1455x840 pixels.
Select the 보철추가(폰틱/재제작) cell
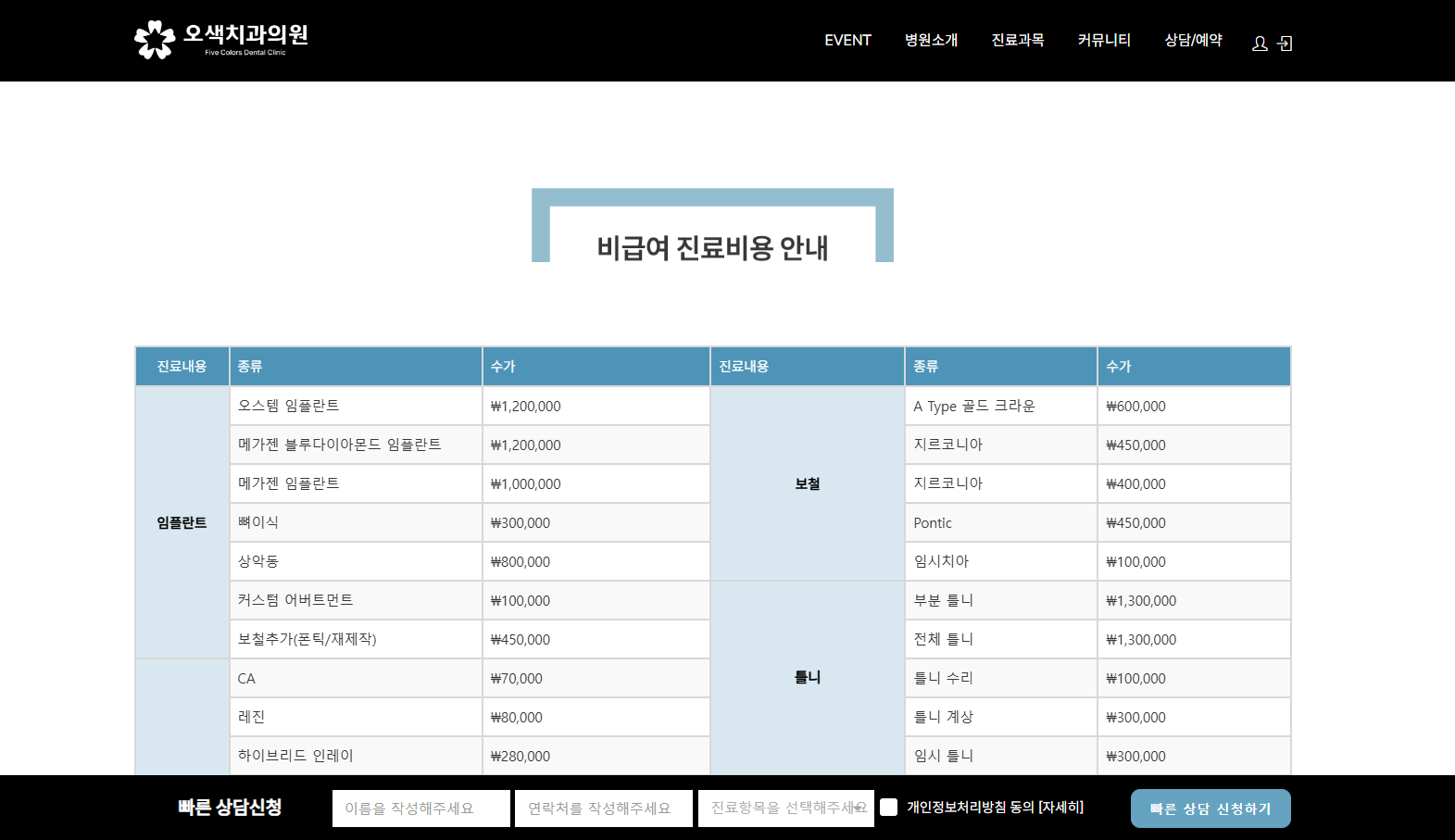pos(356,639)
